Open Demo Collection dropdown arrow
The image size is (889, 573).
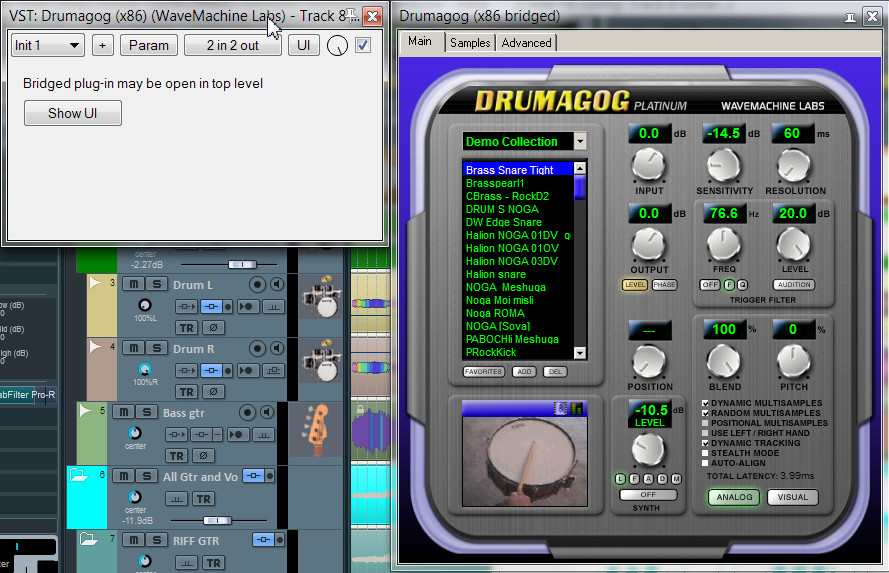(579, 141)
